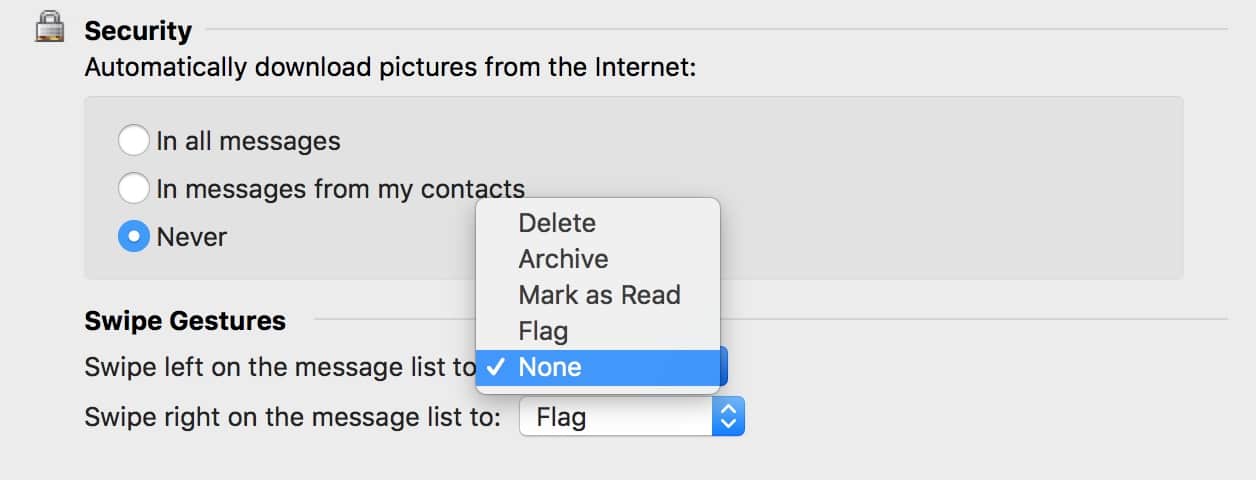Screen dimensions: 1256x480
Task: Click the blue arrows on swipe right dropdown
Action: [x=728, y=417]
